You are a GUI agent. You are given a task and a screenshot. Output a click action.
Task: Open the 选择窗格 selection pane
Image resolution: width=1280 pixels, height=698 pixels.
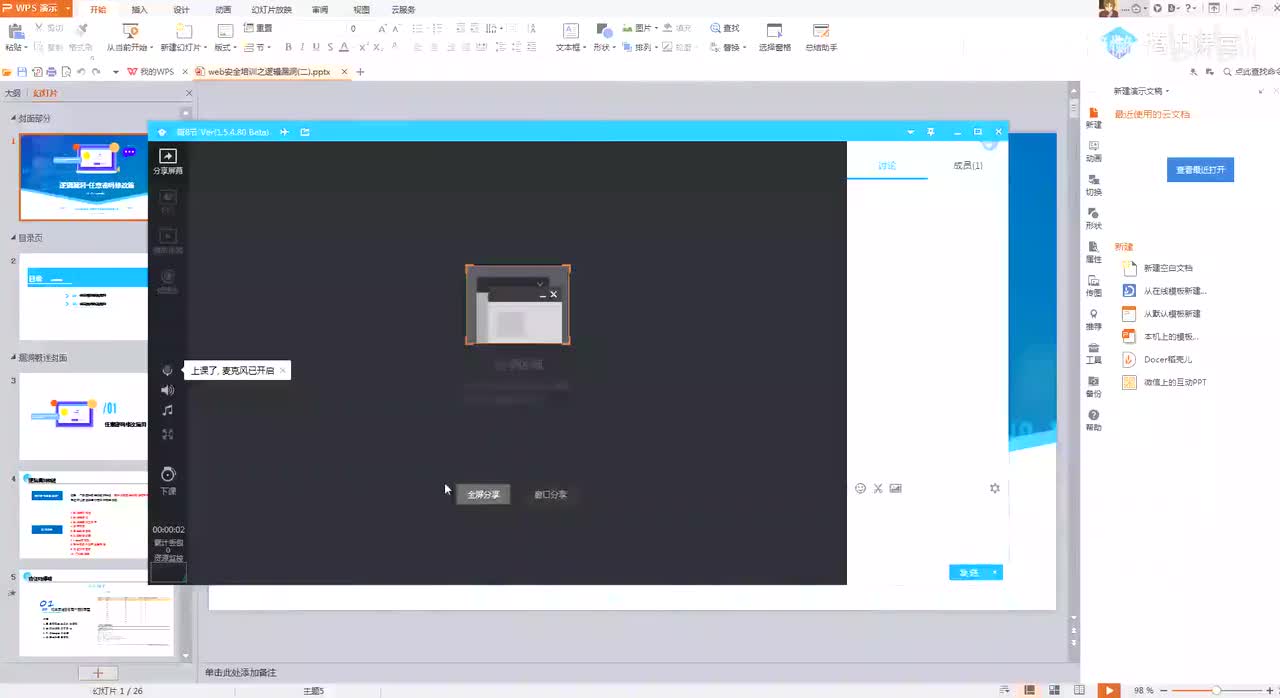pyautogui.click(x=775, y=38)
